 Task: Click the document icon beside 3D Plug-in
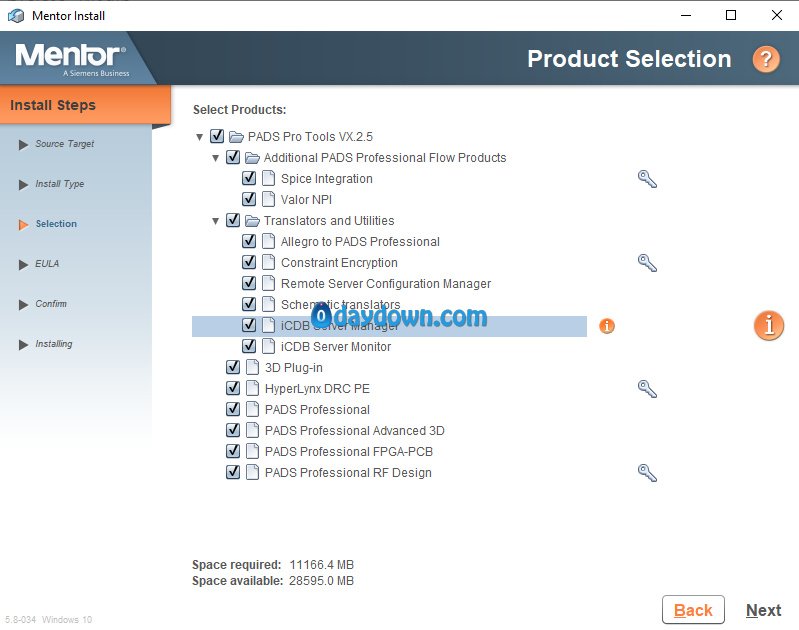click(252, 367)
